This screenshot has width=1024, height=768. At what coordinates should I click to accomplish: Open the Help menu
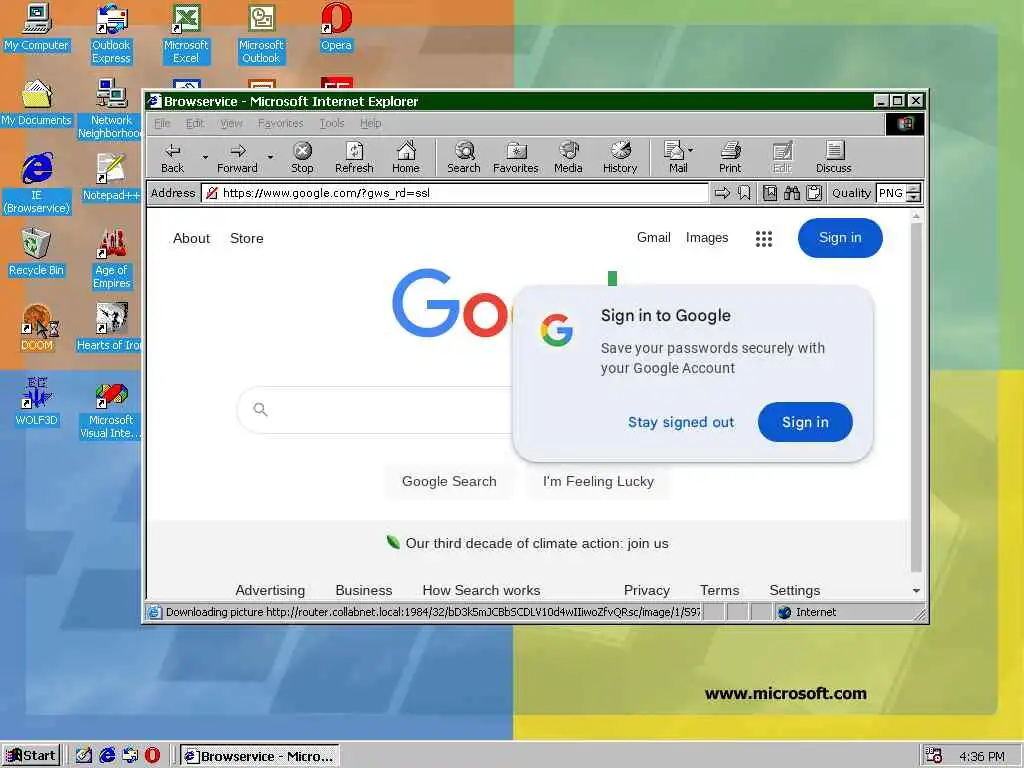(370, 123)
